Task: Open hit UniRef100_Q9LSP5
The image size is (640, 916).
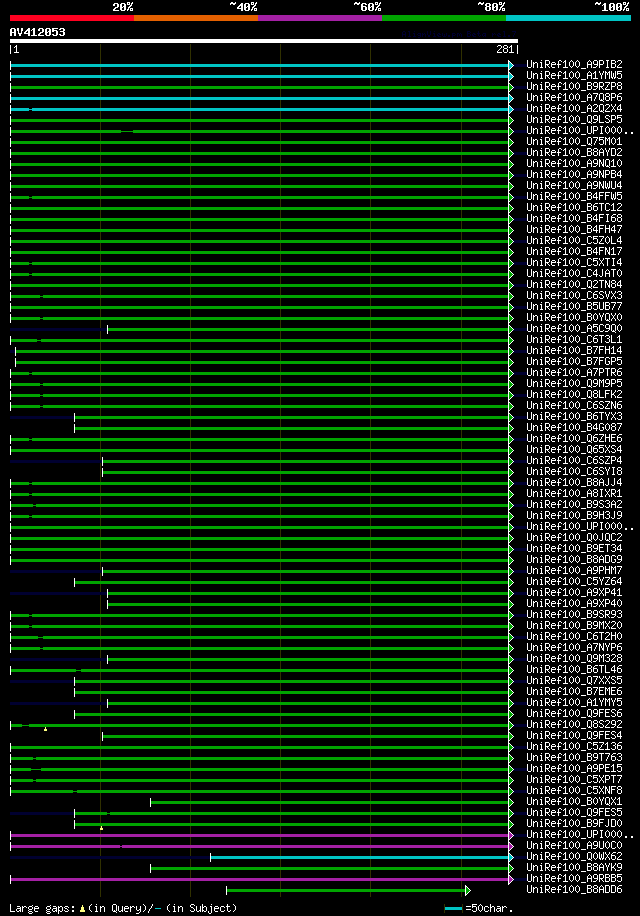Action: [x=574, y=119]
